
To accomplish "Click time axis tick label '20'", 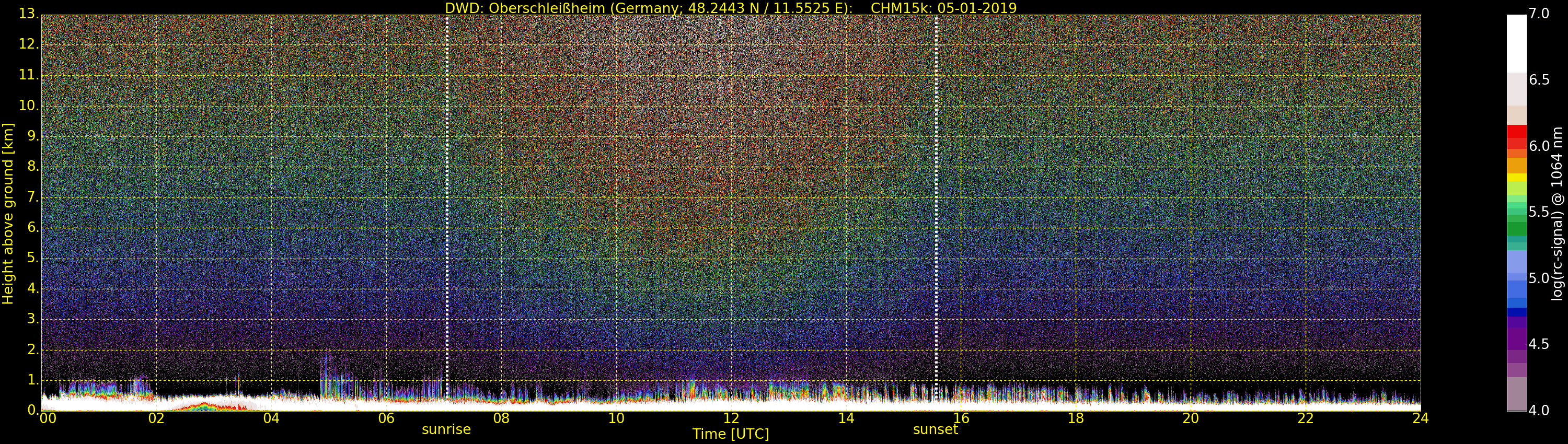I will [1191, 418].
